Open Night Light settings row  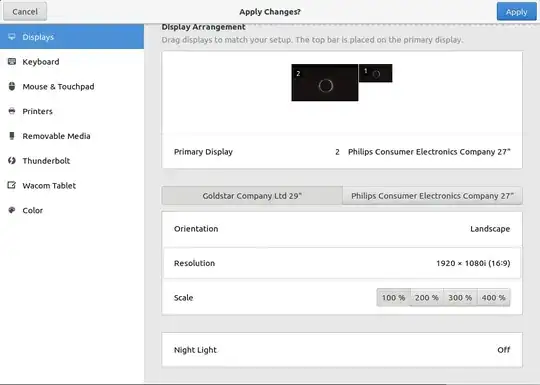342,350
